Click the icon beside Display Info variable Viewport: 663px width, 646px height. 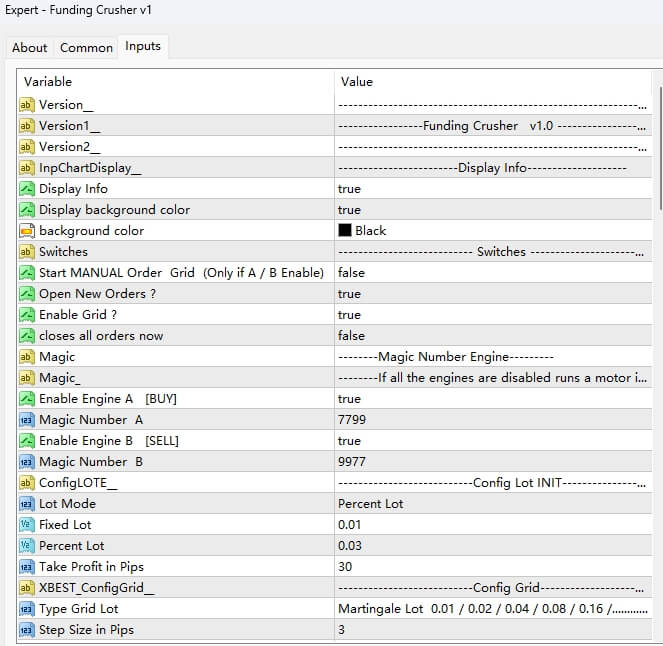[x=27, y=189]
